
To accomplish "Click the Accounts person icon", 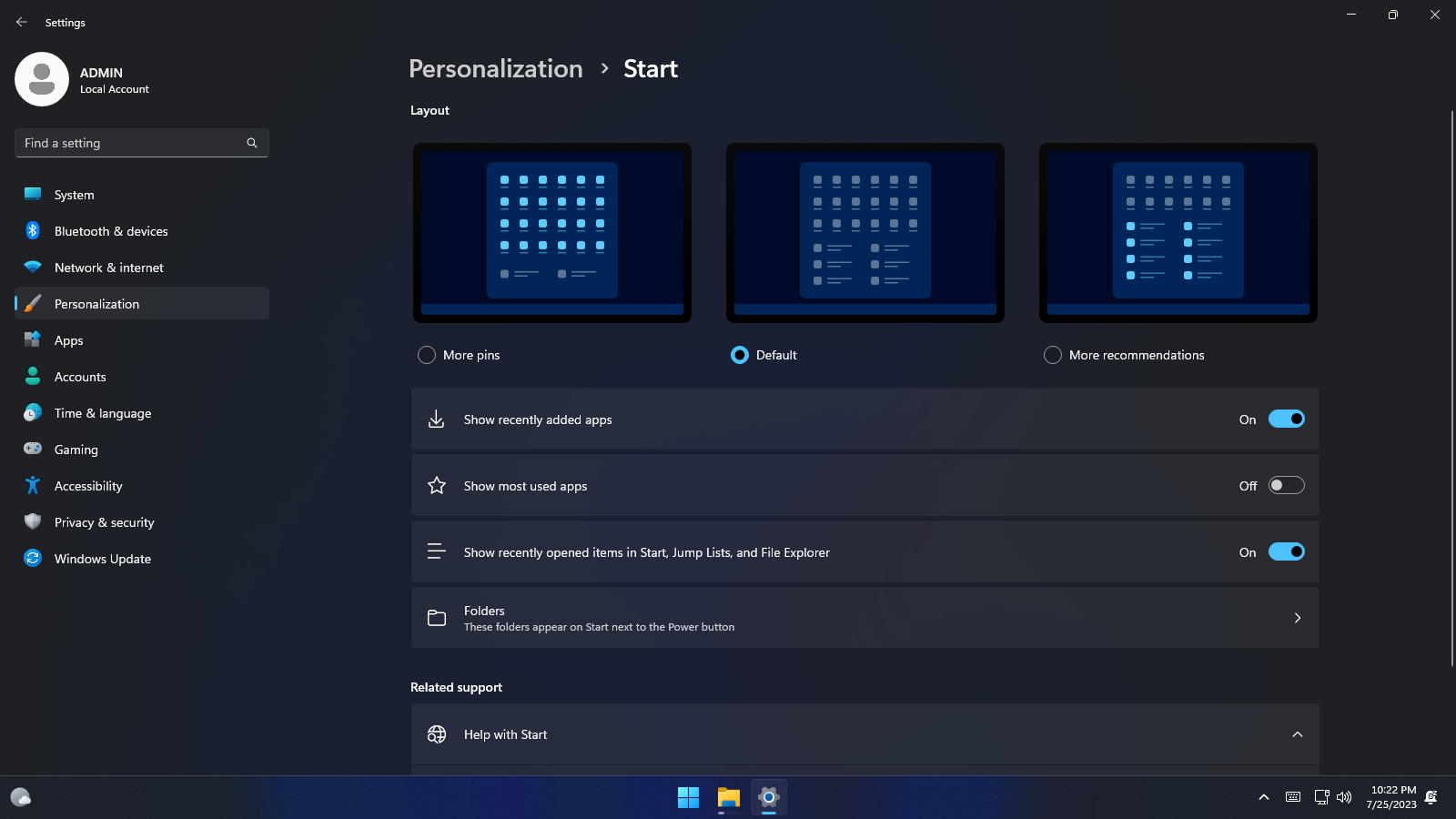I will click(33, 376).
